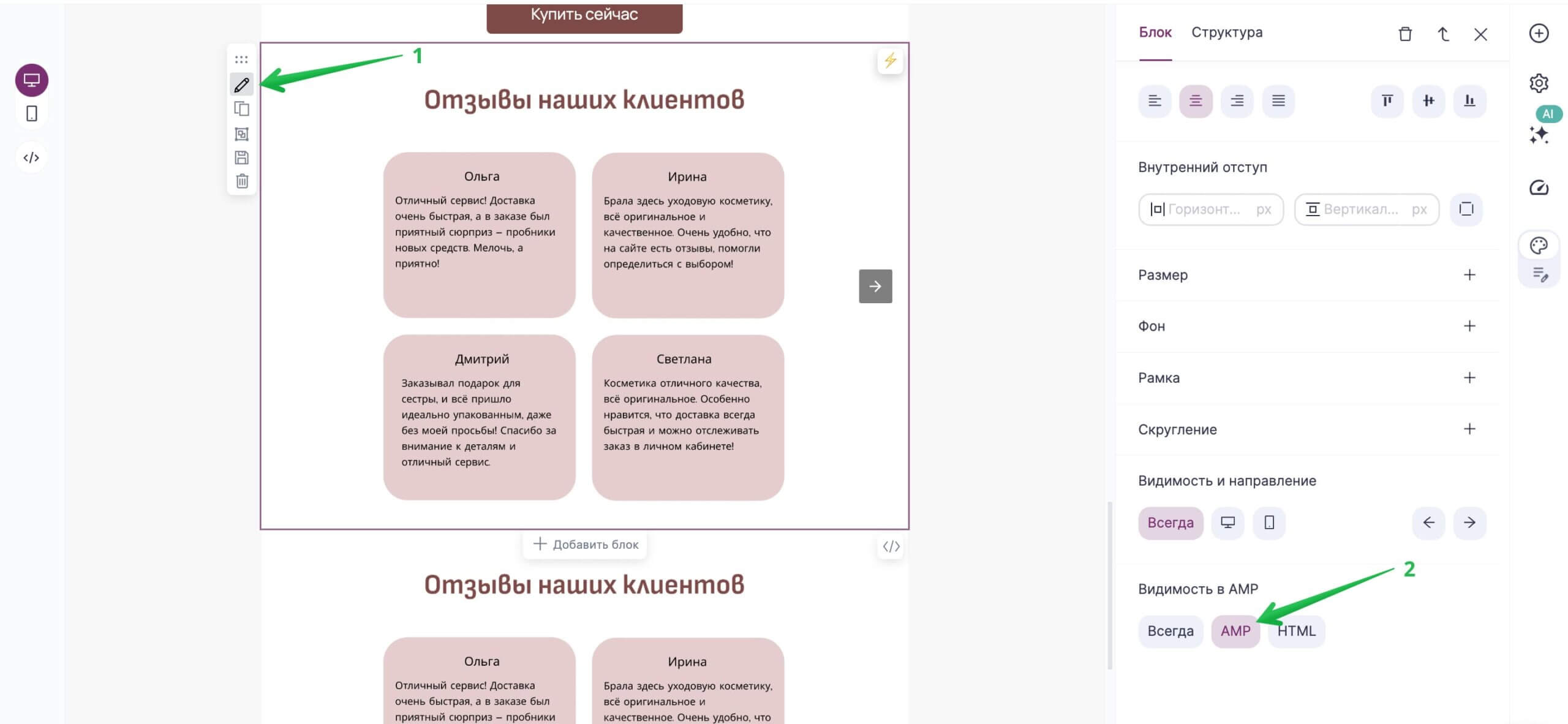Viewport: 1568px width, 724px height.
Task: Switch to the Блок tab
Action: (x=1155, y=32)
